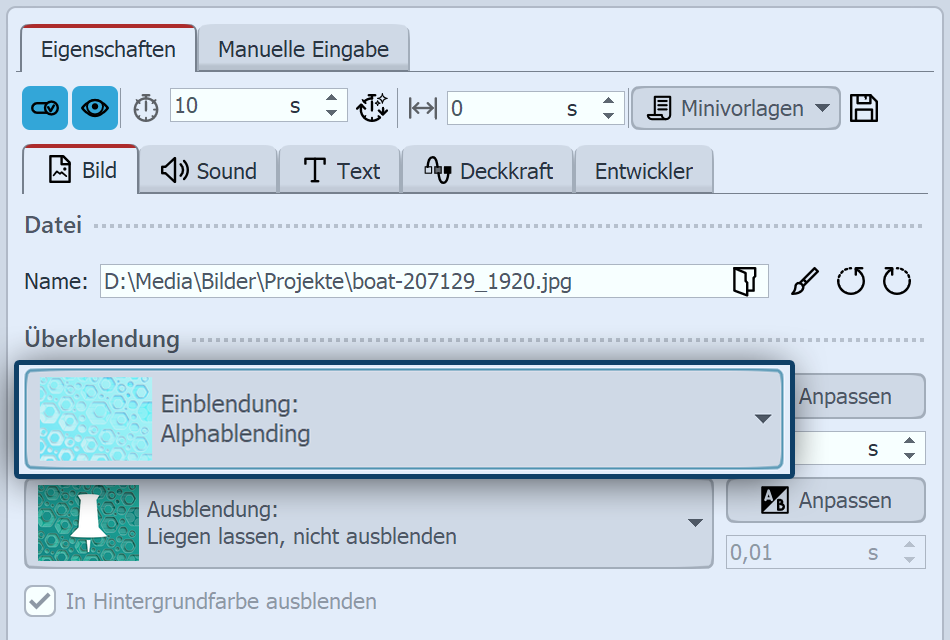Click the timer duration icon
Screen dimensions: 950x640
click(145, 108)
